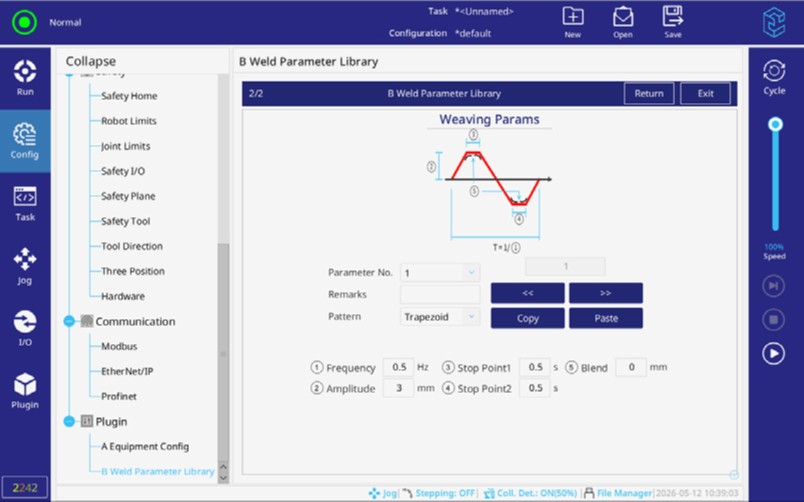Click the Copy button
The width and height of the screenshot is (804, 502).
pos(527,318)
